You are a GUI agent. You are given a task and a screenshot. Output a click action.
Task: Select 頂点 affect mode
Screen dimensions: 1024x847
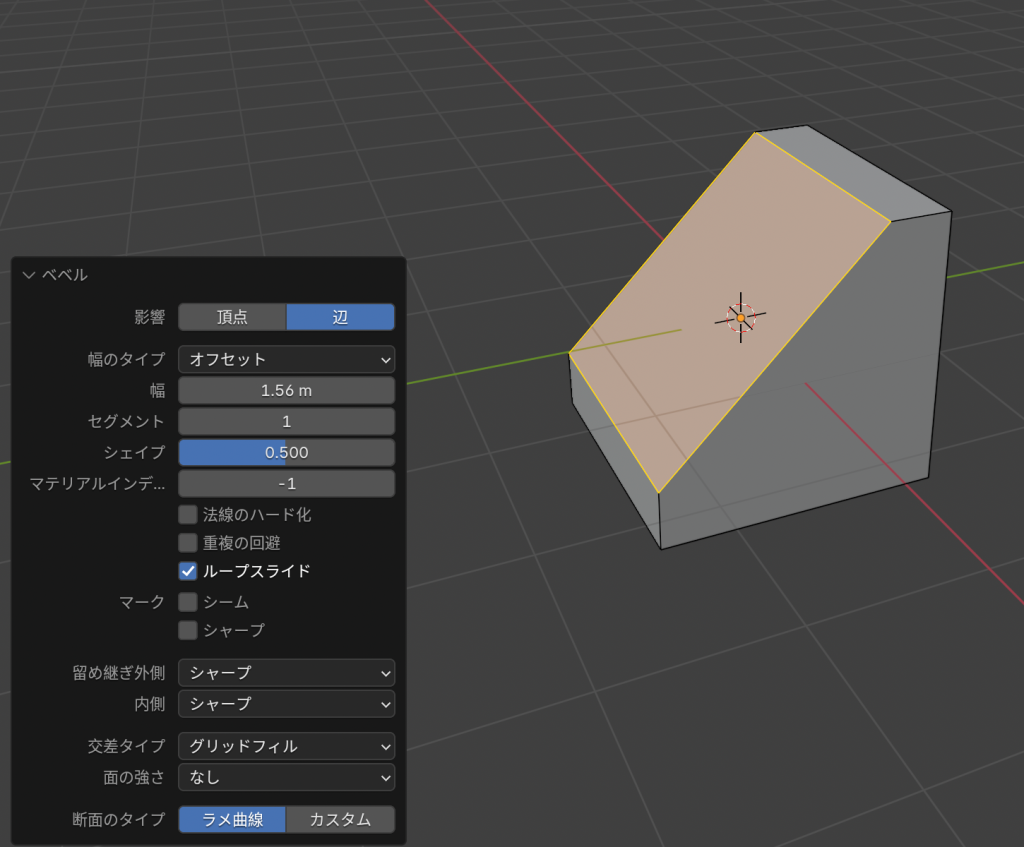[232, 317]
